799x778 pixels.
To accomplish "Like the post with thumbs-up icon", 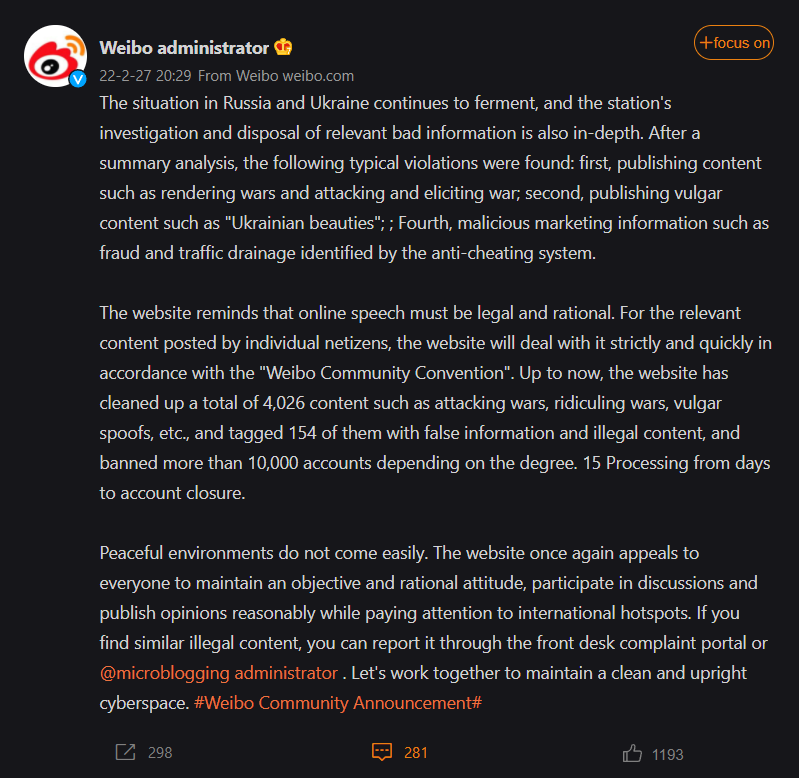I will [x=632, y=753].
